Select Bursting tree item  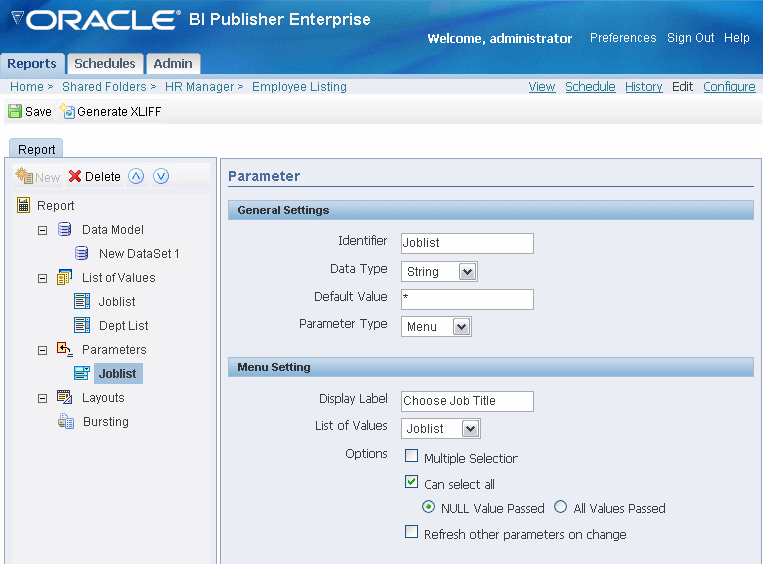pyautogui.click(x=106, y=421)
